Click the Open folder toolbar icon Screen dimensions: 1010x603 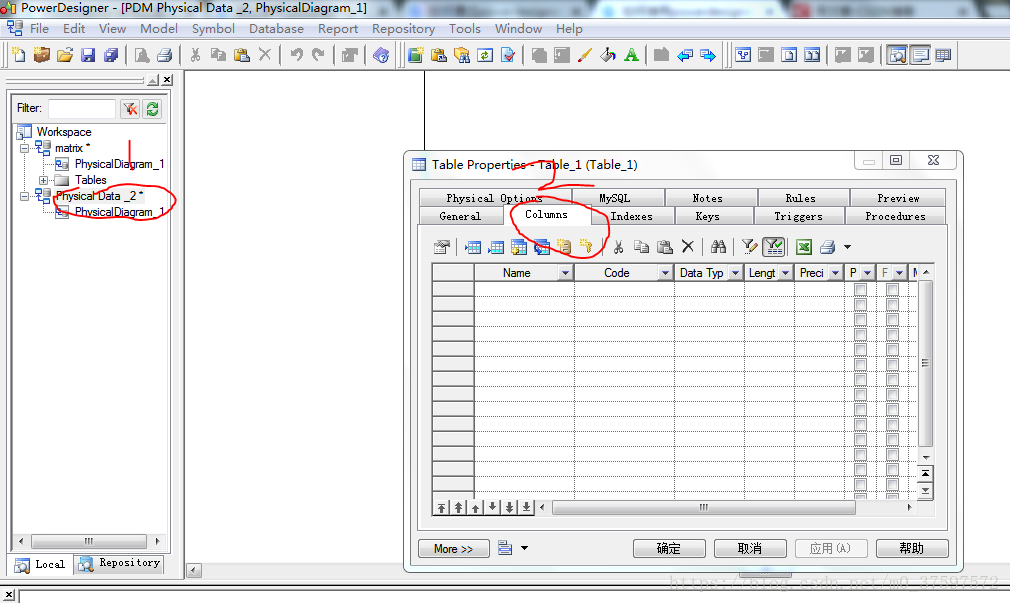click(65, 55)
